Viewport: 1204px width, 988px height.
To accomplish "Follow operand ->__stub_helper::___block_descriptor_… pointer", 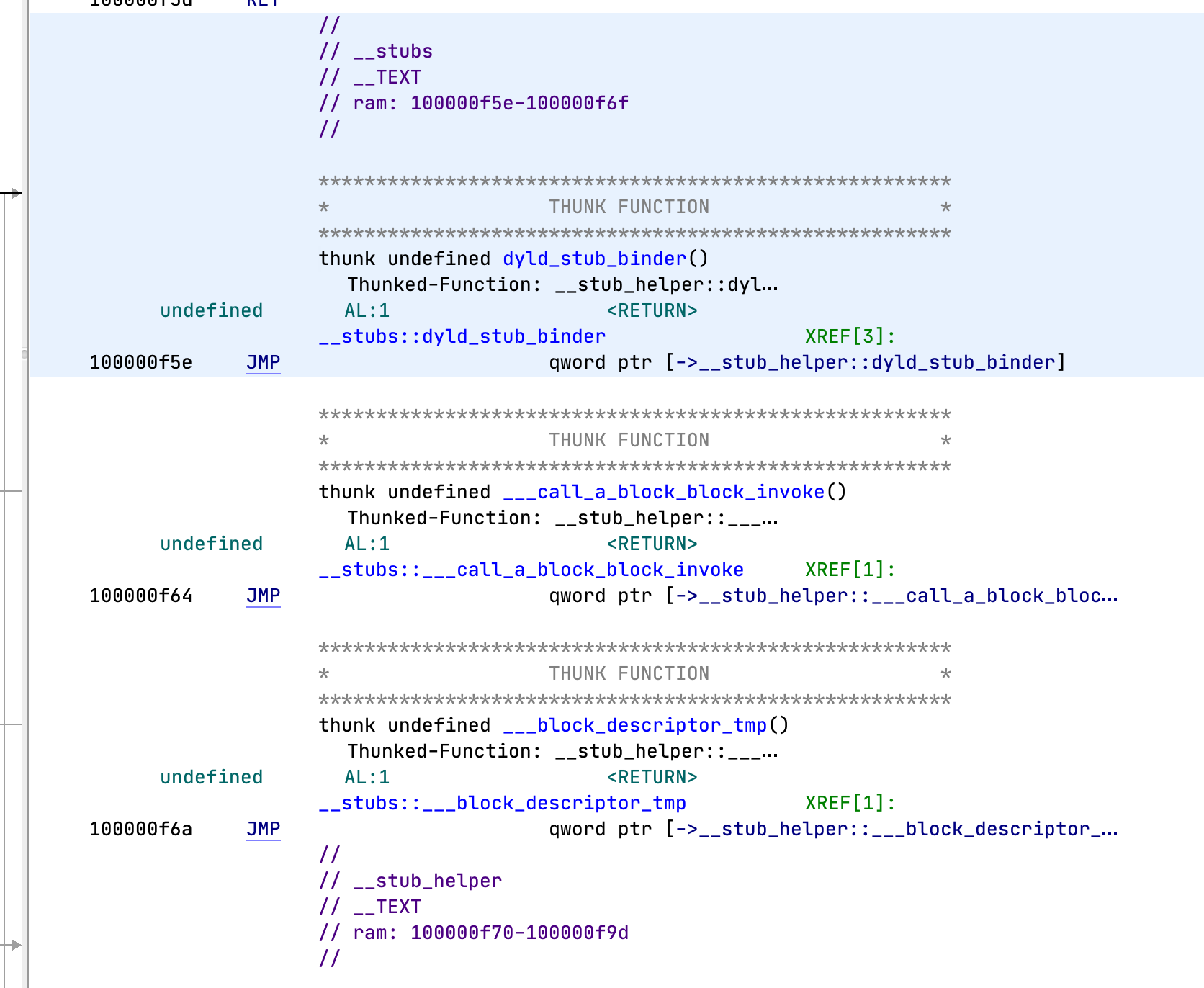I will tap(897, 829).
